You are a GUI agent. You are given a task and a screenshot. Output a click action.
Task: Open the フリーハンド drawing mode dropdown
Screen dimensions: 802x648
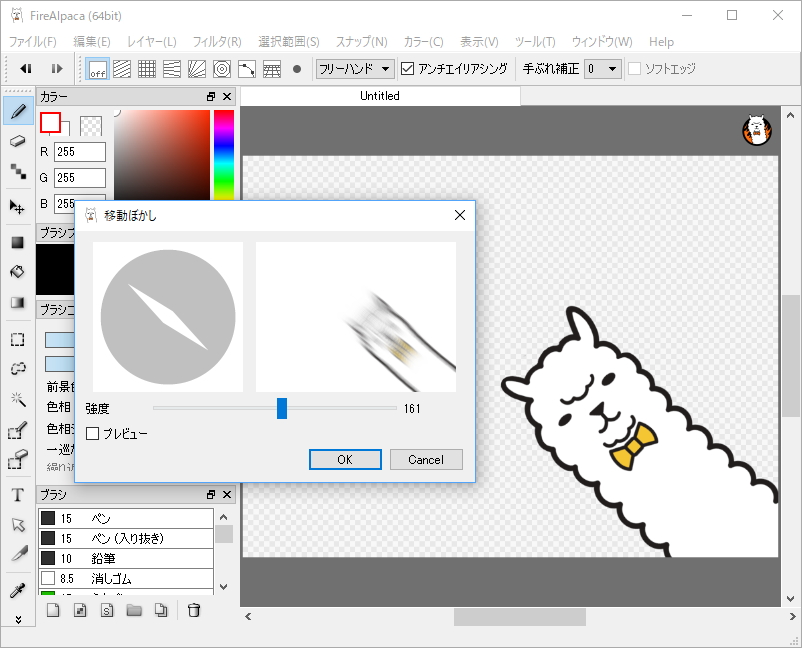355,69
